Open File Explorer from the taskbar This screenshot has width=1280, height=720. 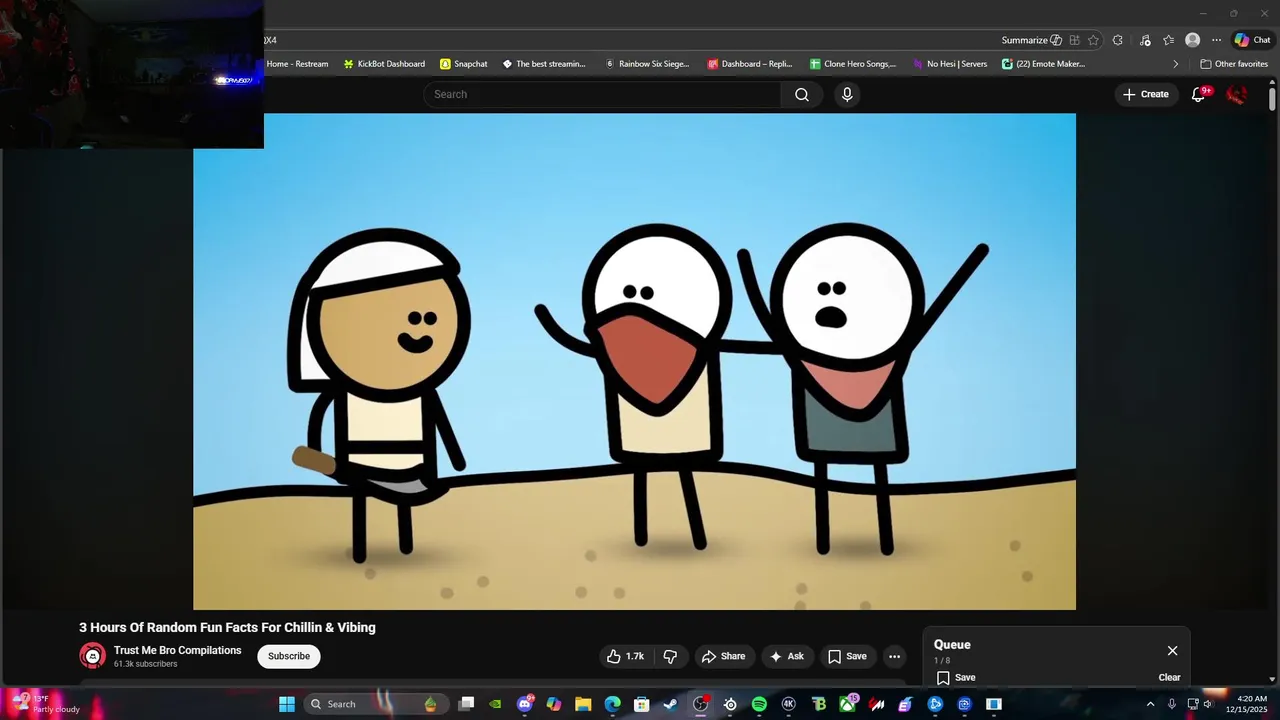point(583,704)
